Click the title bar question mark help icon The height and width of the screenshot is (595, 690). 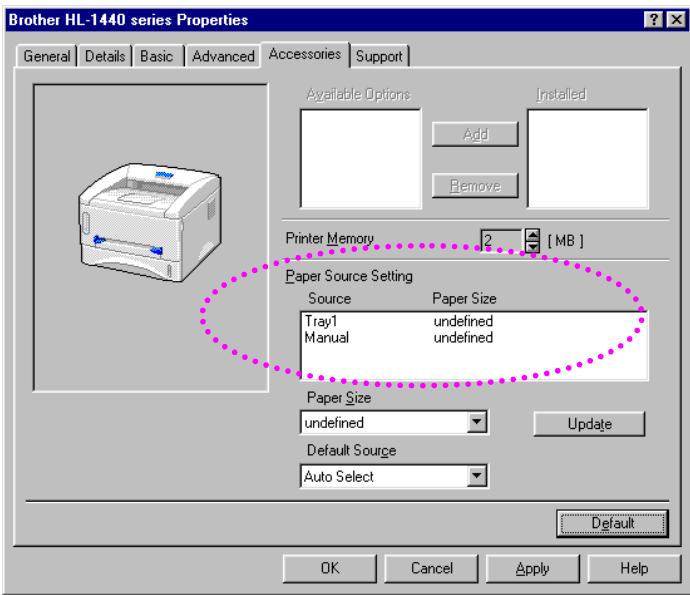click(653, 20)
